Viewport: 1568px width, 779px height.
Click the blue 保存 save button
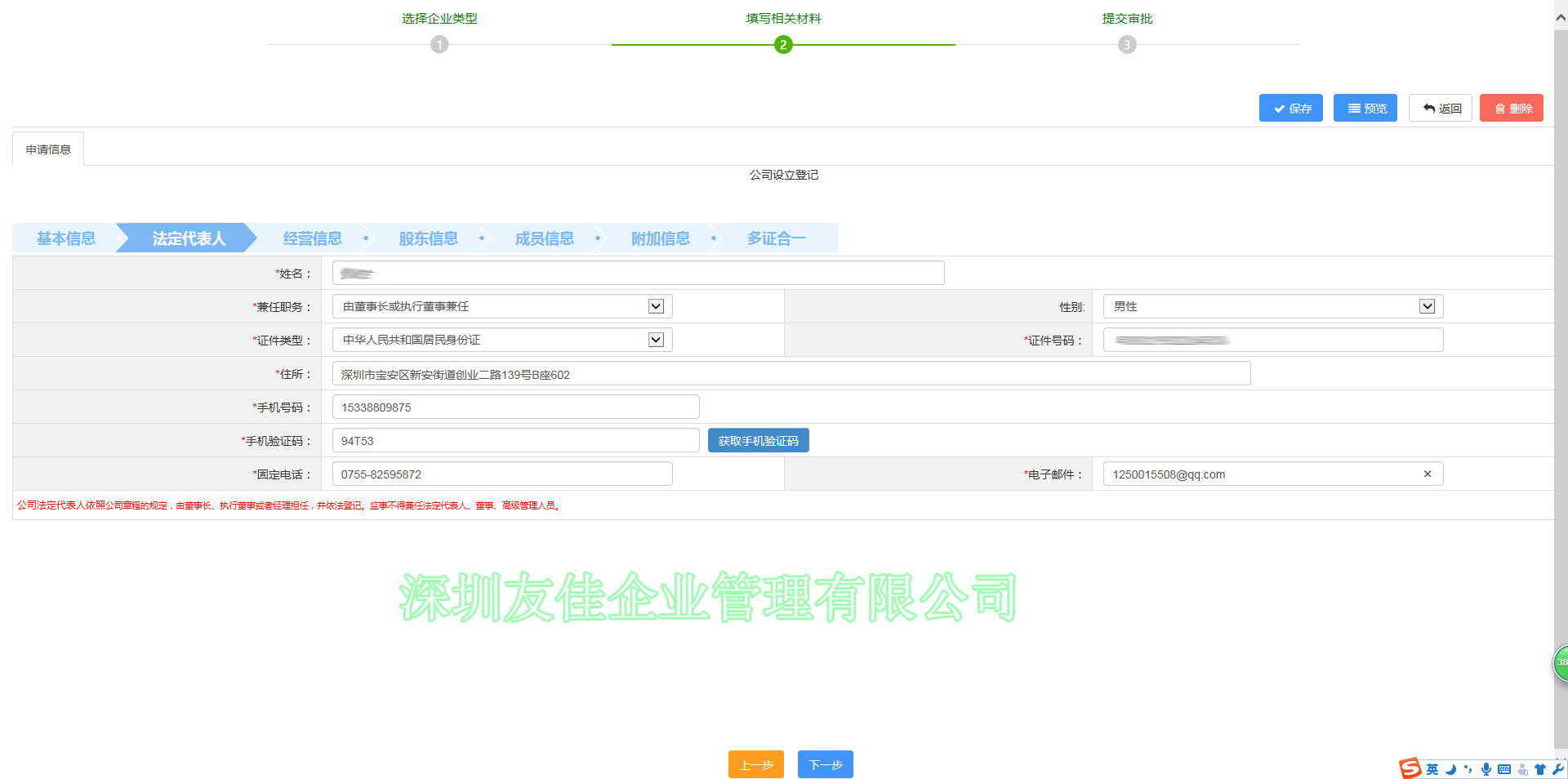pyautogui.click(x=1290, y=109)
